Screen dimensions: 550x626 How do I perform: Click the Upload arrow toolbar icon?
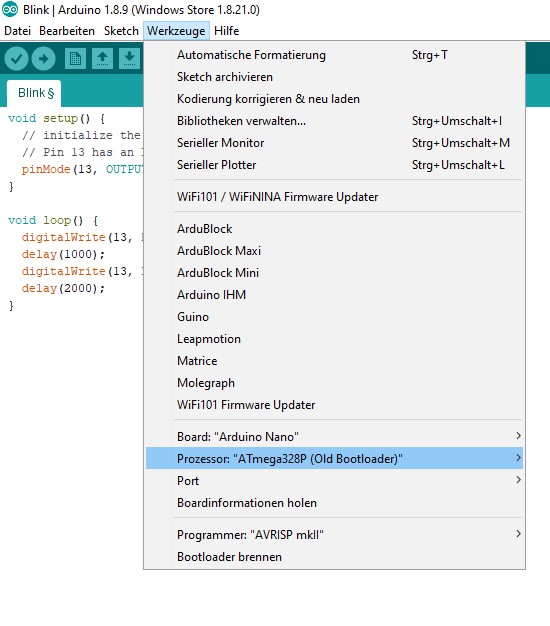43,59
